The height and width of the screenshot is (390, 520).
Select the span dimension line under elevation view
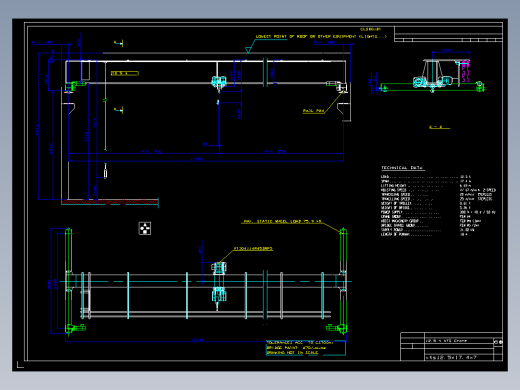point(206,161)
